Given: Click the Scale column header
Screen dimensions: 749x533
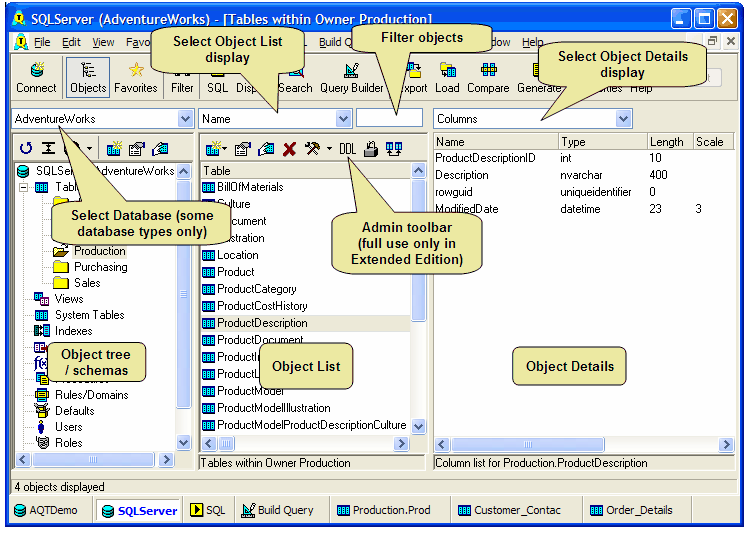Looking at the screenshot, I should (x=713, y=142).
